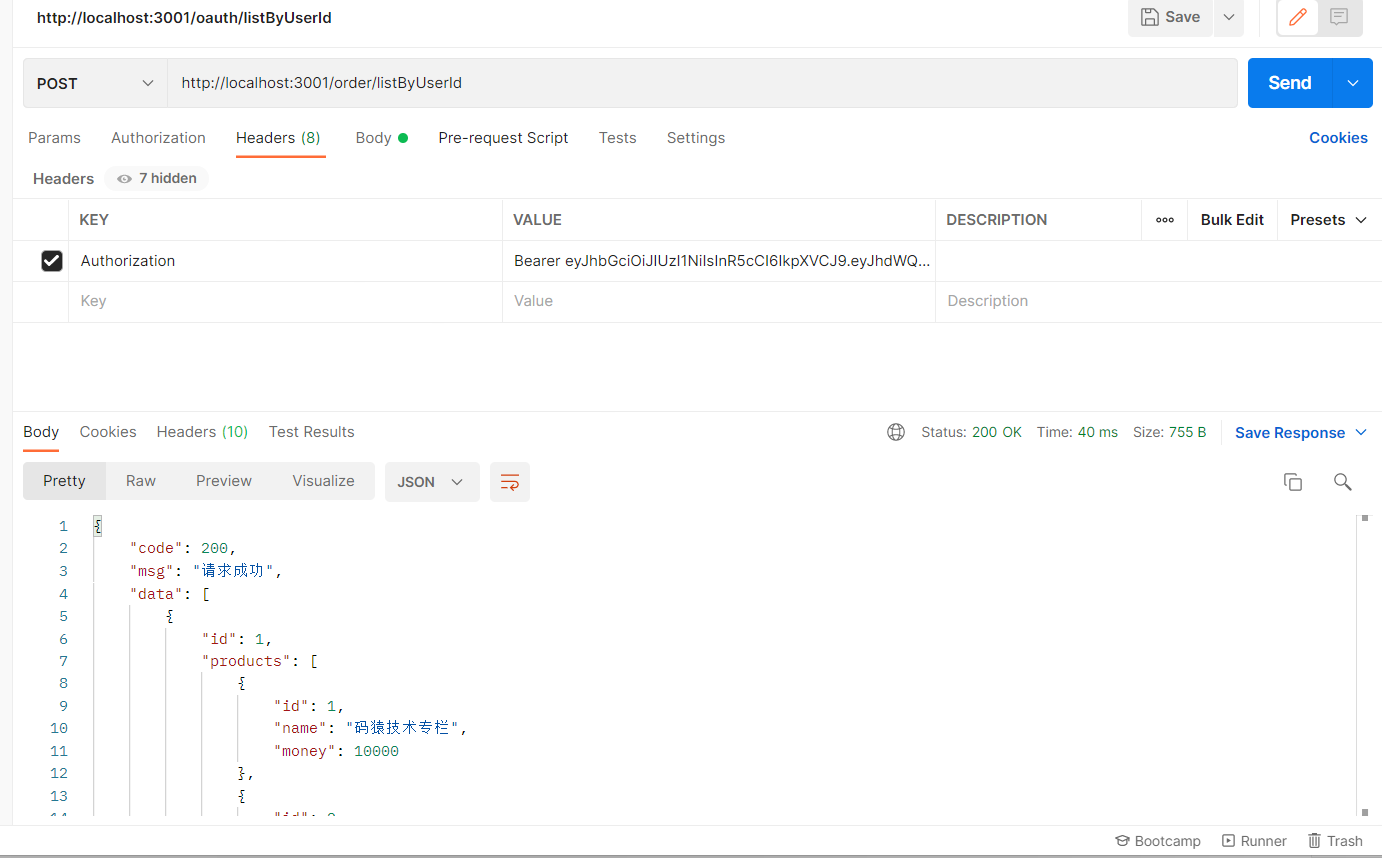Open the Test Results tab

click(x=311, y=432)
